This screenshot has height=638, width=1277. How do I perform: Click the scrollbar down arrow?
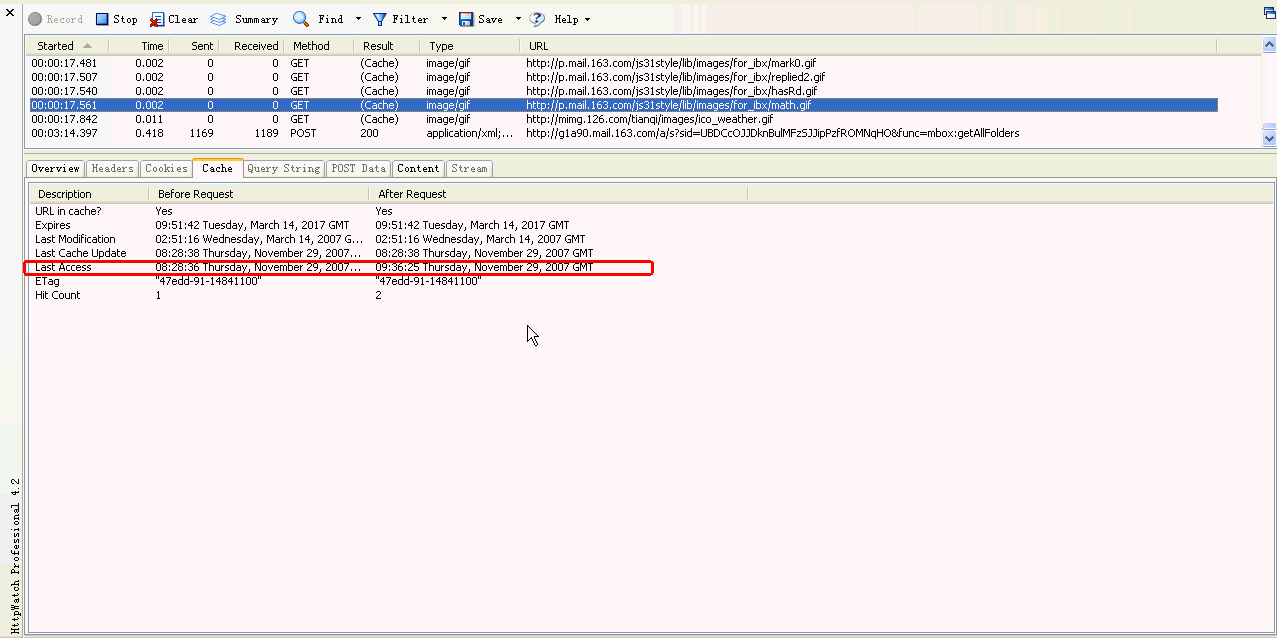point(1268,140)
